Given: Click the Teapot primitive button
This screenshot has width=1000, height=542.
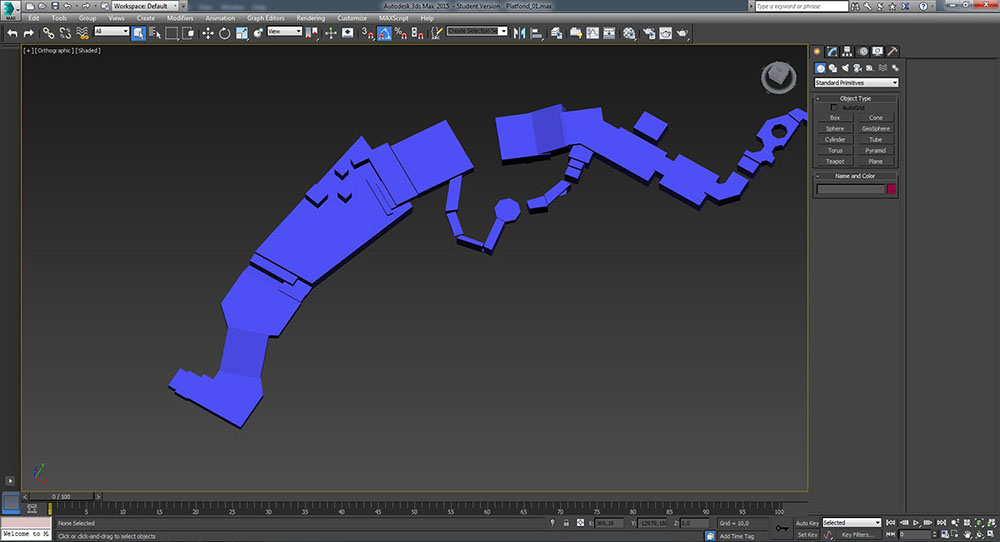Looking at the screenshot, I should [x=835, y=161].
